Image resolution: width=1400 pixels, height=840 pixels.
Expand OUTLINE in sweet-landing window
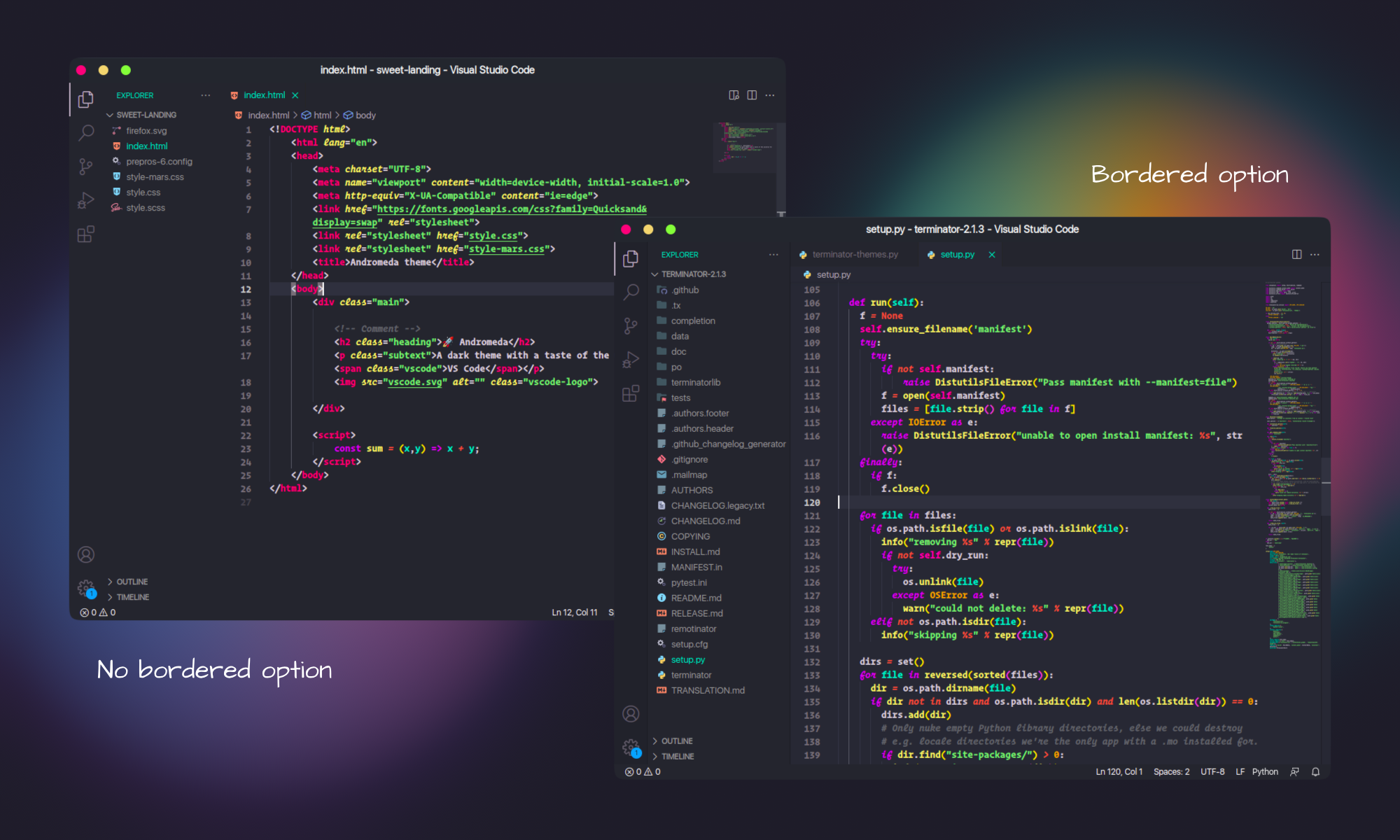coord(132,582)
